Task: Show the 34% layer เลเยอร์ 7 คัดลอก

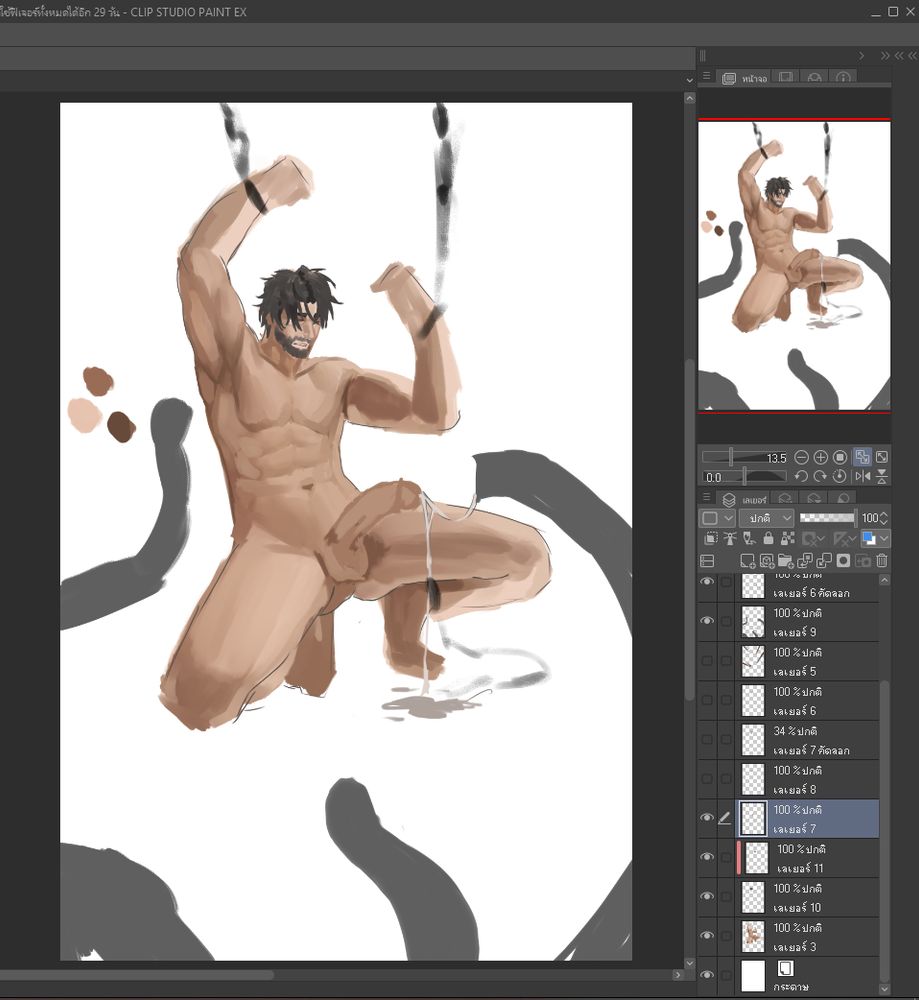Action: (707, 739)
